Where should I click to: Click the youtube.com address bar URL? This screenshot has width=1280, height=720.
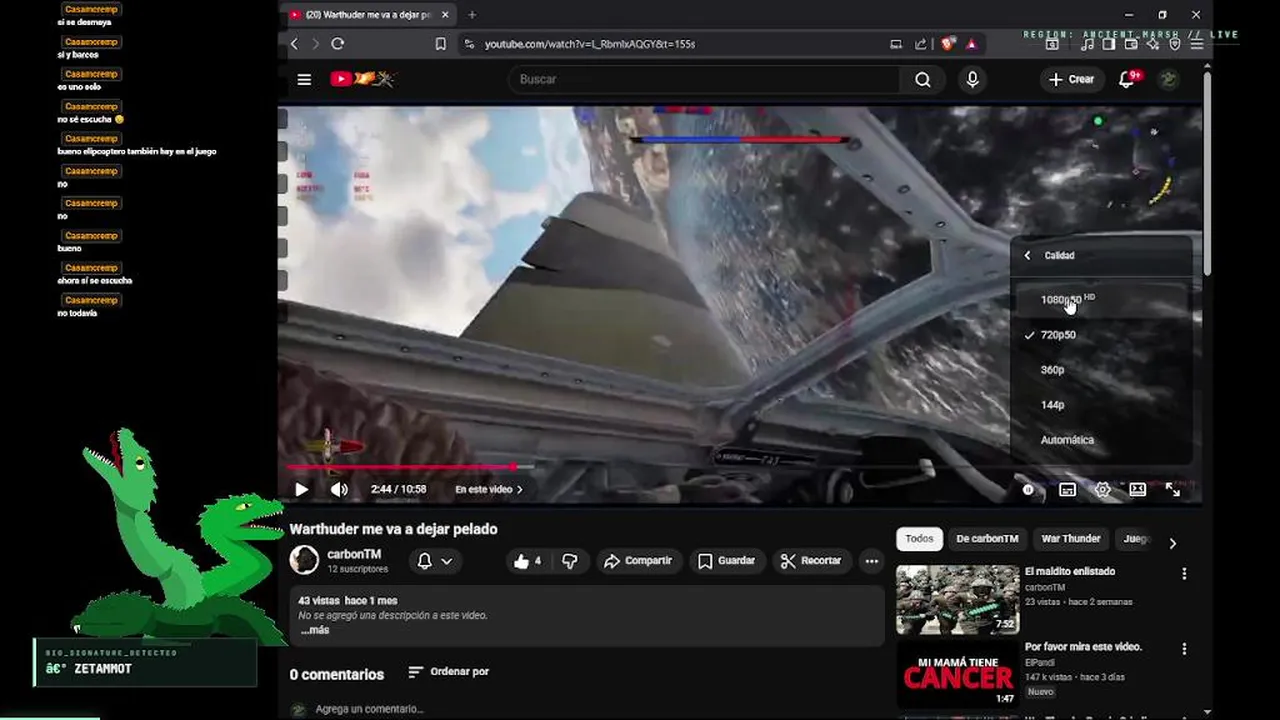pos(590,44)
